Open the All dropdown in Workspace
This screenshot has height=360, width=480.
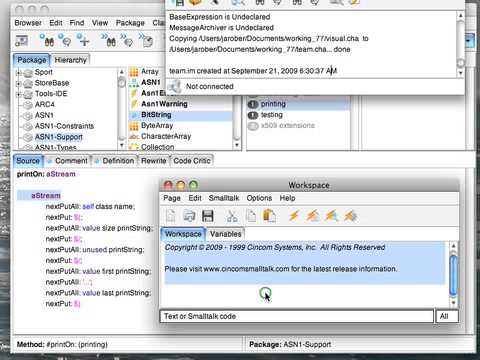(x=447, y=316)
